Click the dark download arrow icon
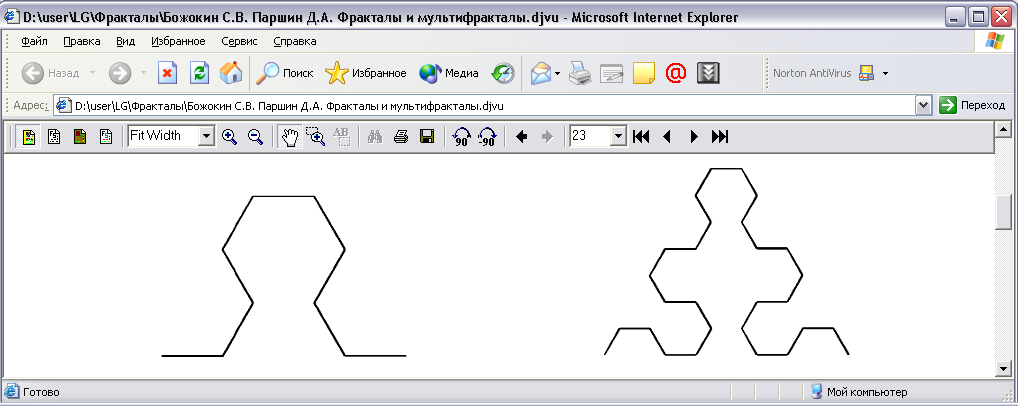Image resolution: width=1018 pixels, height=406 pixels. point(708,73)
